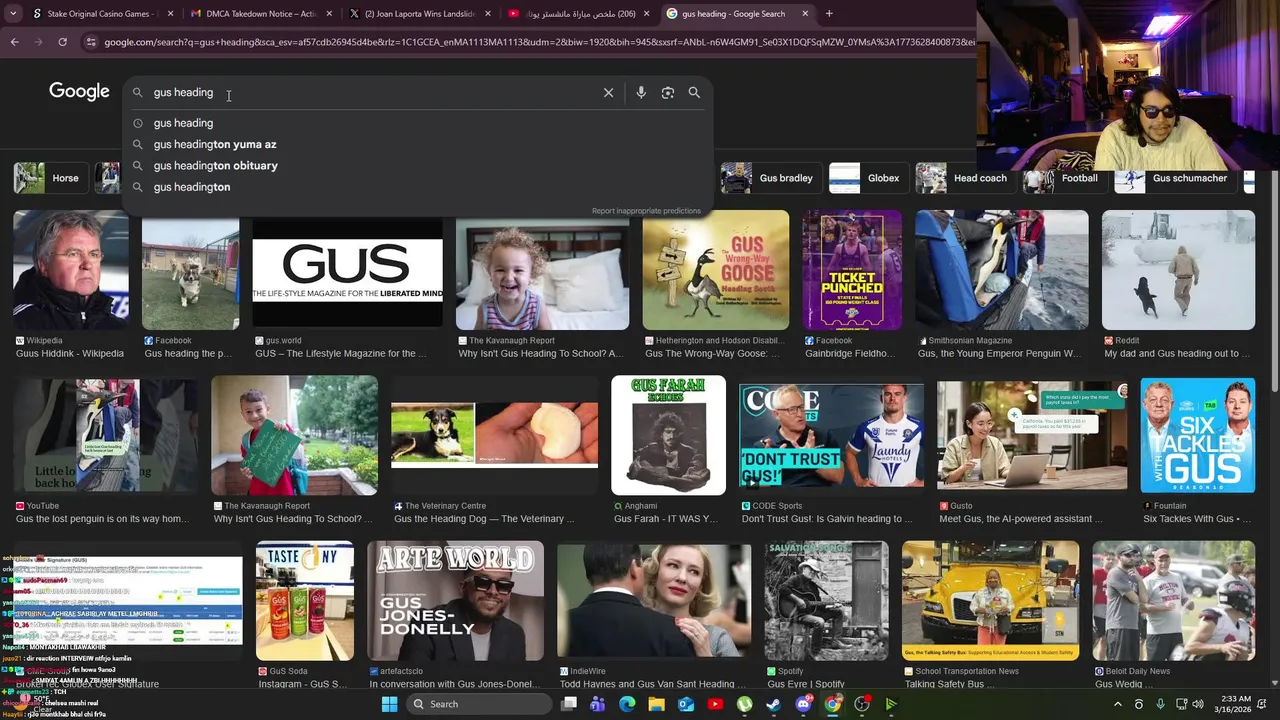The image size is (1280, 720).
Task: Open Taste NY GuS Soda Instagram image
Action: coord(304,601)
